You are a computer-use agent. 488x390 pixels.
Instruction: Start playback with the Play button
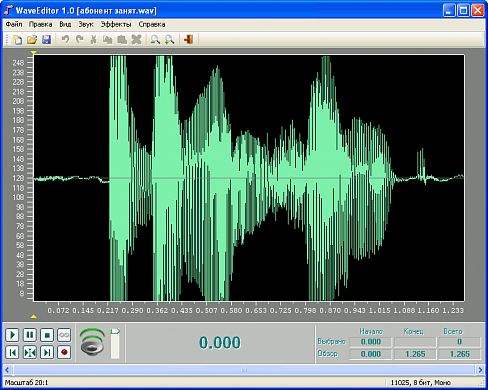[12, 335]
